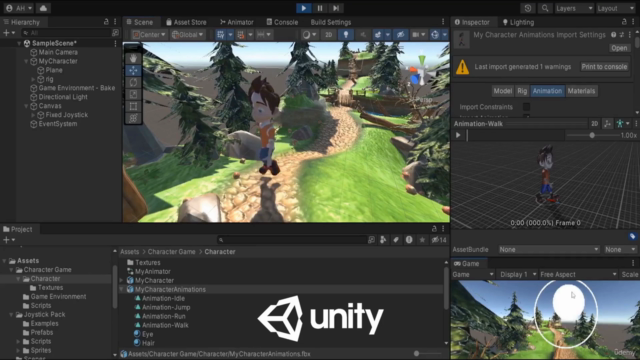Select the Rect transform tool
The width and height of the screenshot is (640, 360).
[133, 106]
